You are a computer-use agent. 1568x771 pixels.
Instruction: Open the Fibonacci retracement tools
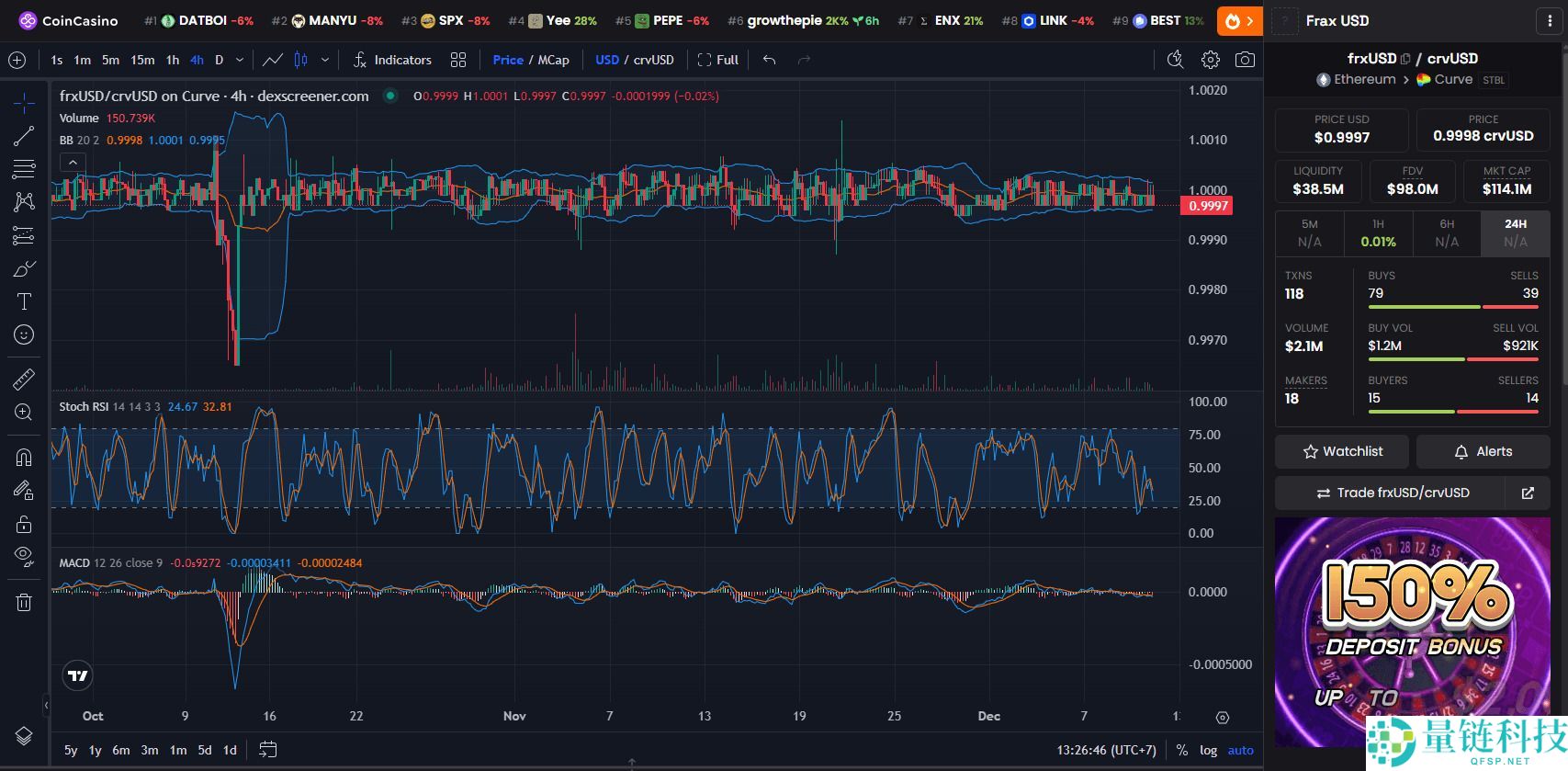pyautogui.click(x=24, y=169)
